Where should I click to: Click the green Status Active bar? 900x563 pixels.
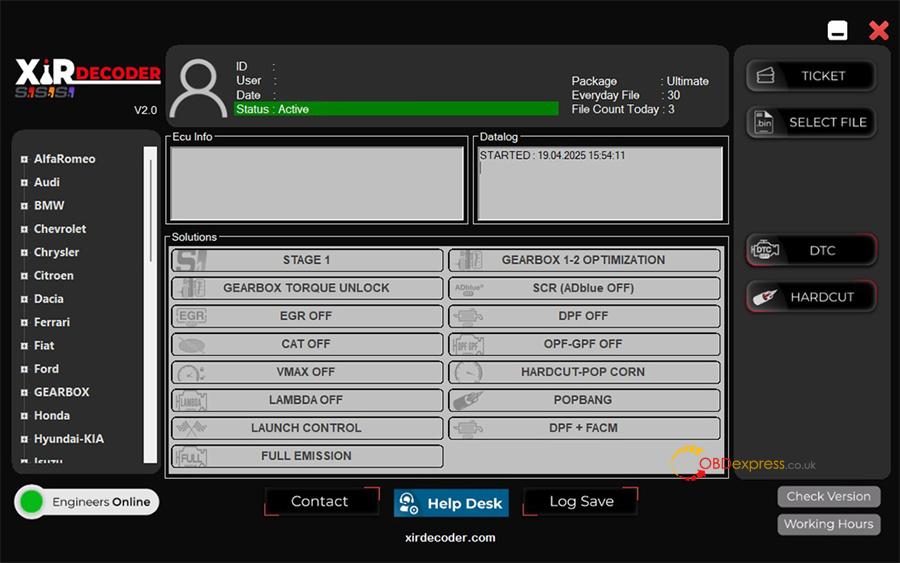(x=396, y=109)
